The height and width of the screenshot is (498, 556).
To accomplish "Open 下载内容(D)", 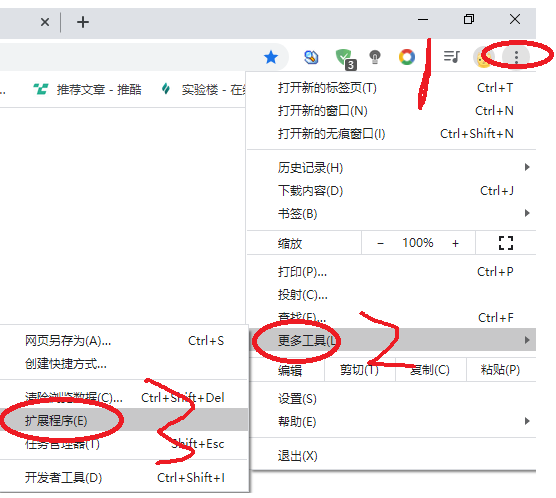I will tap(391, 190).
